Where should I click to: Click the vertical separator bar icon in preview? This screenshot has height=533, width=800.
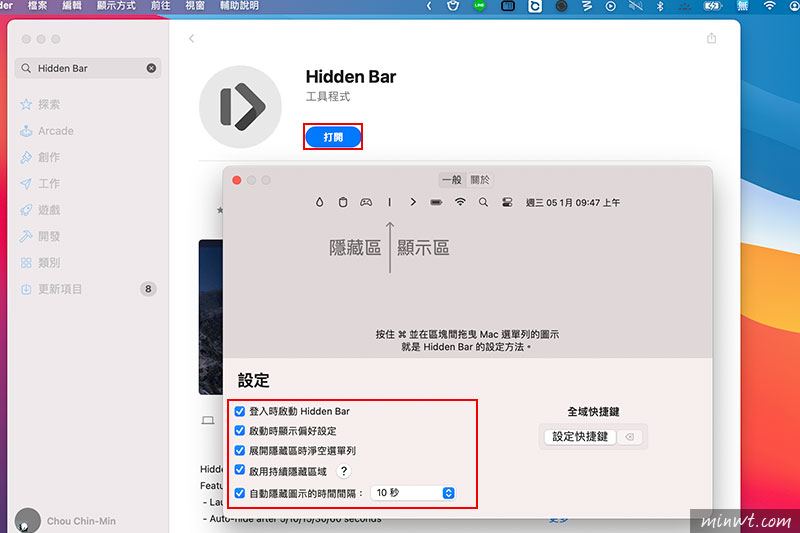[389, 202]
